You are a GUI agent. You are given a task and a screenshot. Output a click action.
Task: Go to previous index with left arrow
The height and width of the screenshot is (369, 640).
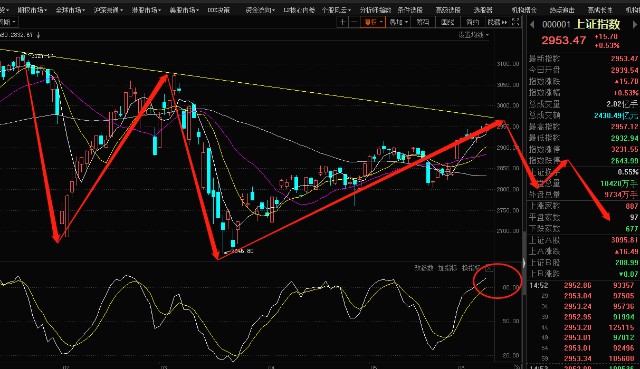tap(532, 24)
